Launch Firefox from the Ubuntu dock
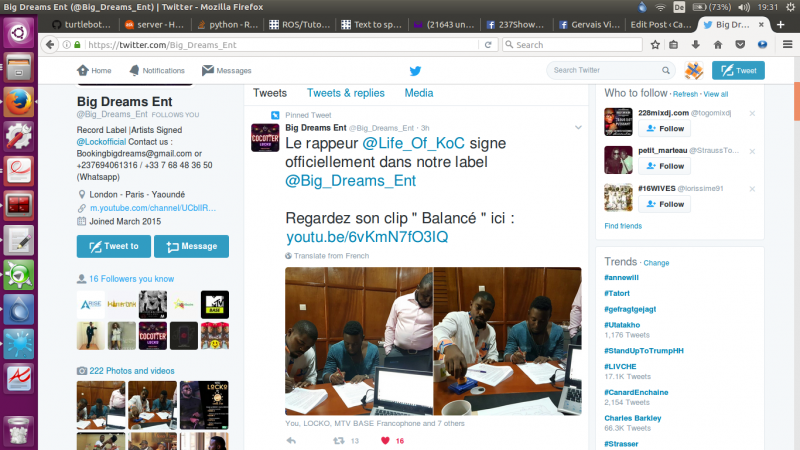 pyautogui.click(x=18, y=101)
